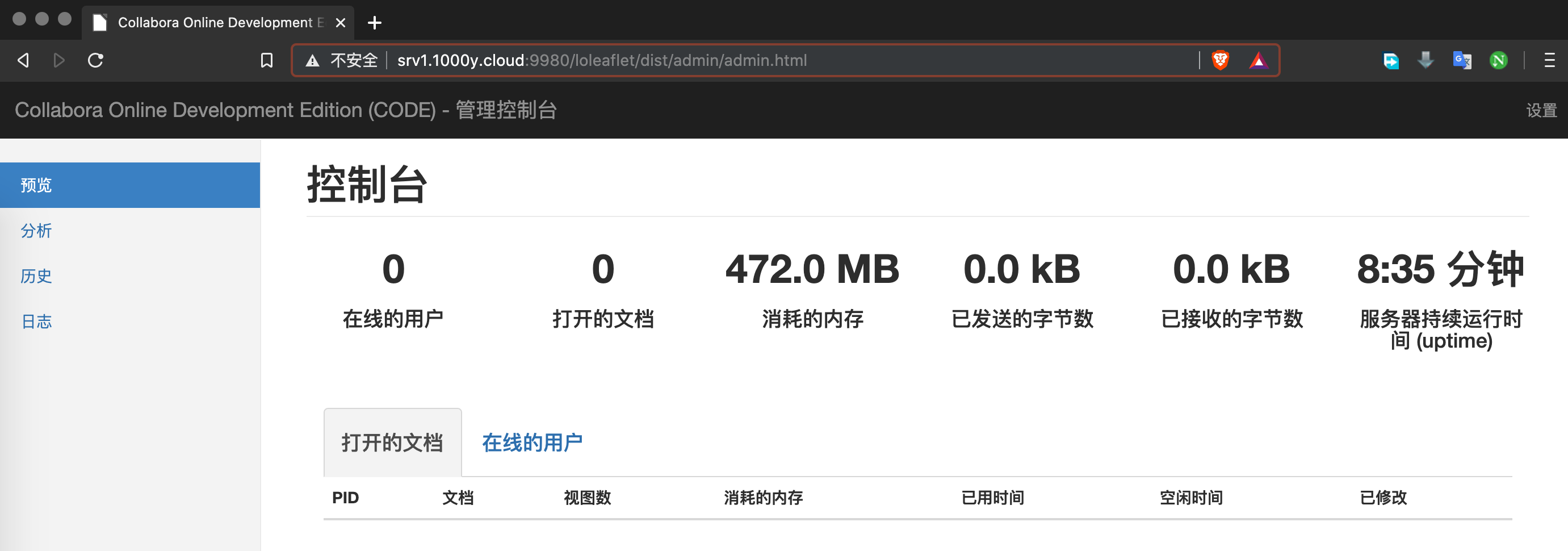Click the 8:35 分钟 uptime value

pos(1441,269)
